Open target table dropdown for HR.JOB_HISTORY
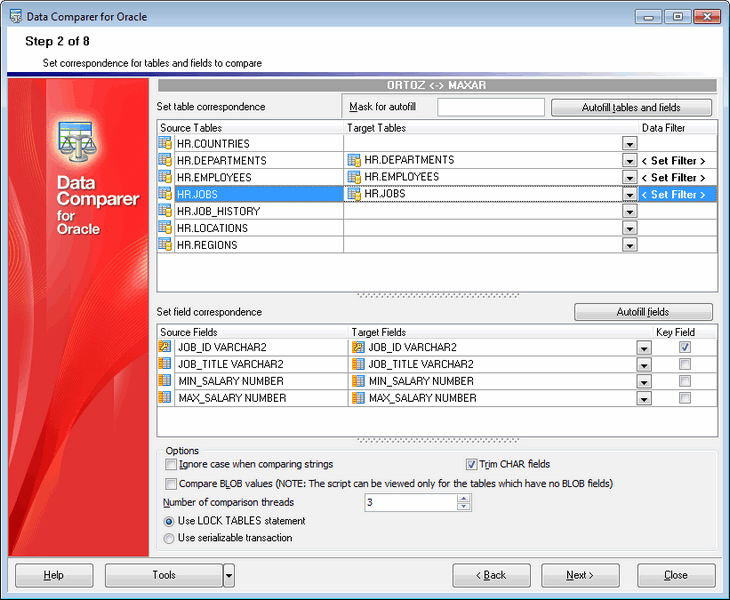The height and width of the screenshot is (600, 730). click(629, 211)
